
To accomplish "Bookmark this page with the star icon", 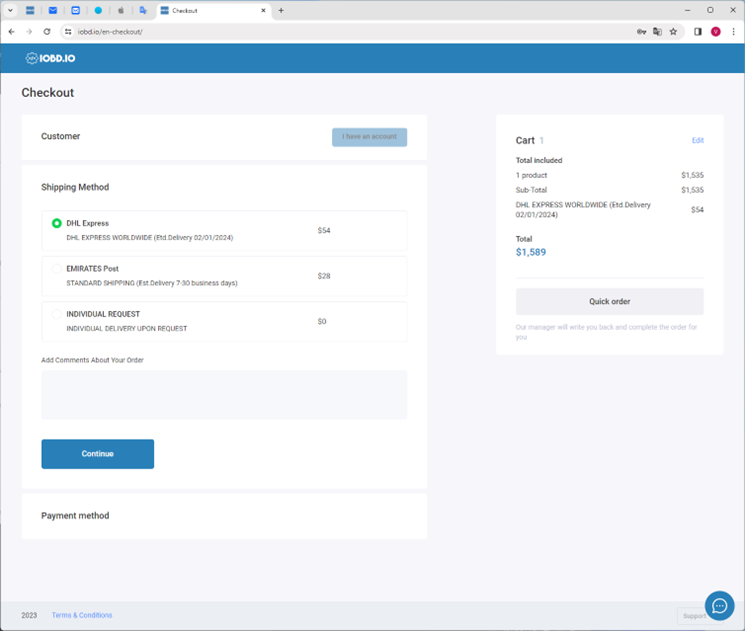I will [x=673, y=32].
